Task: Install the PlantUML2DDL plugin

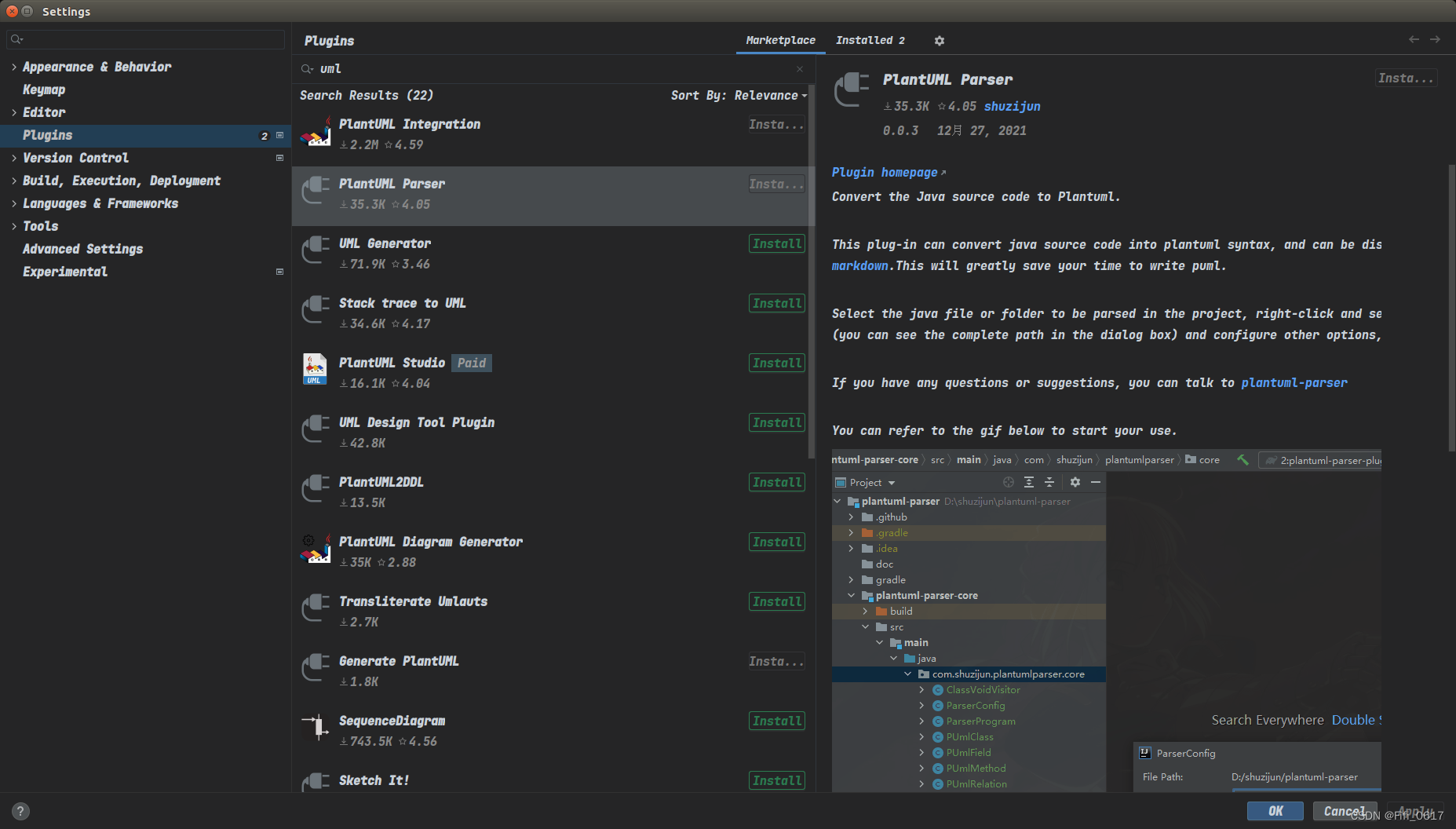Action: tap(777, 483)
